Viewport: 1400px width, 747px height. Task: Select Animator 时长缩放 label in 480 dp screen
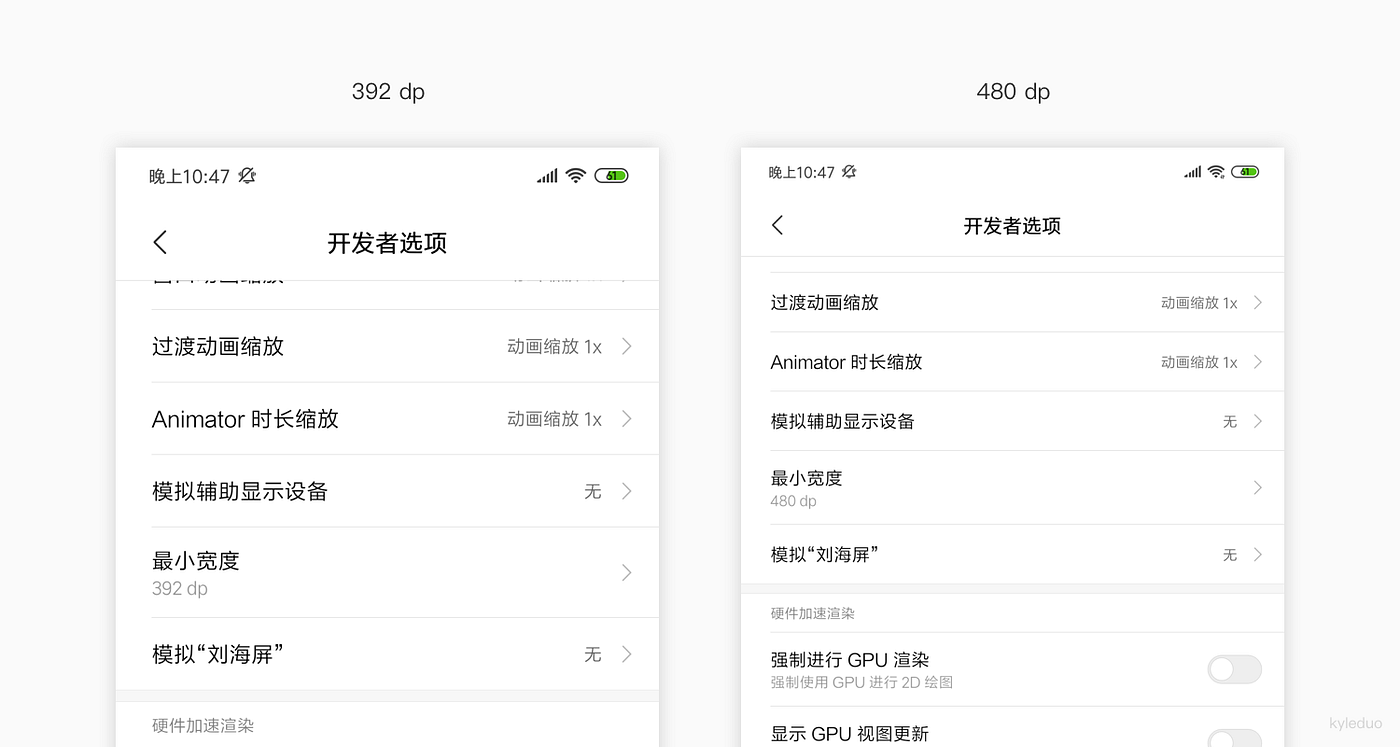[x=846, y=362]
